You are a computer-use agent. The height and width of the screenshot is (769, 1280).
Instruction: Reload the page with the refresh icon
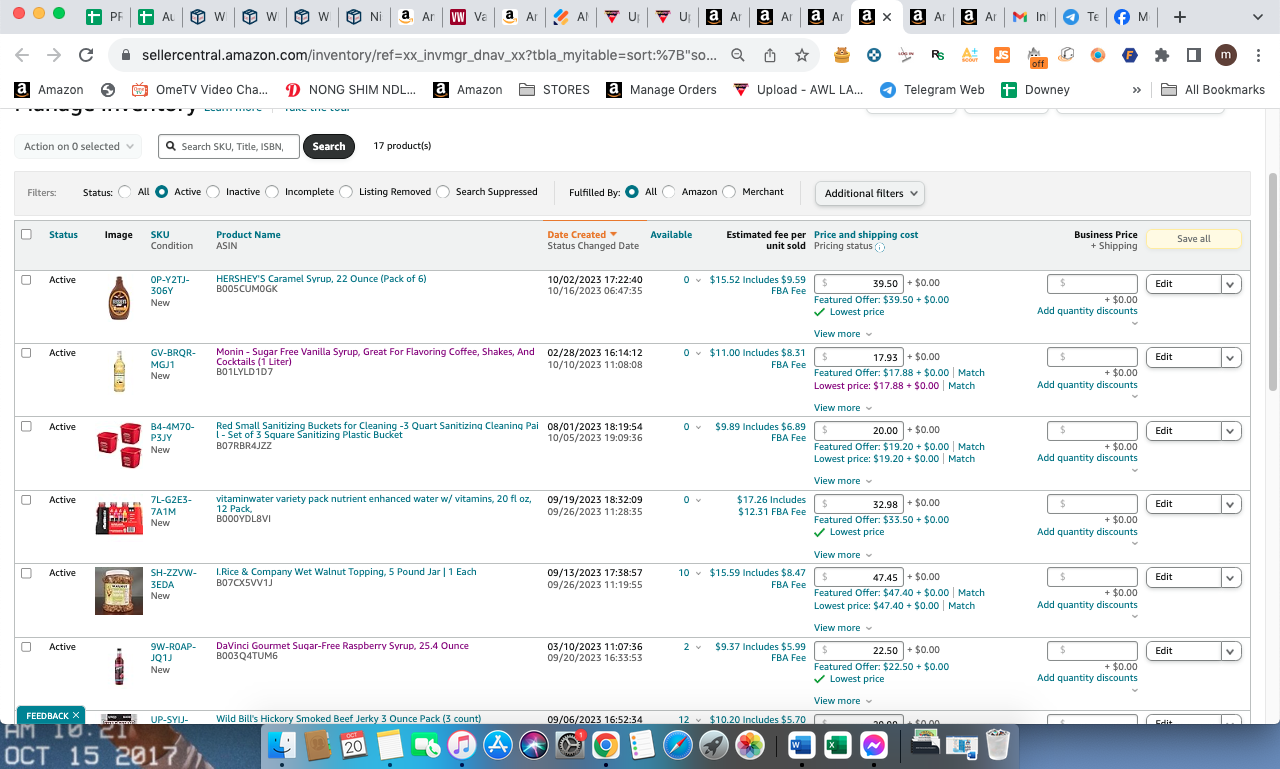[86, 55]
